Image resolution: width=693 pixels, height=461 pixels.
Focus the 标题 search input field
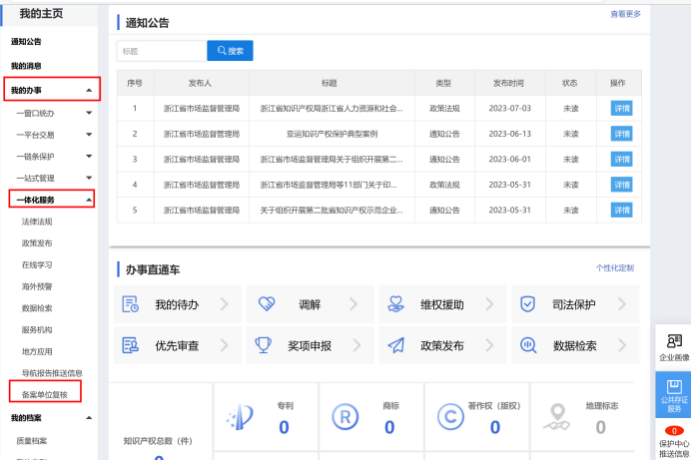(162, 51)
